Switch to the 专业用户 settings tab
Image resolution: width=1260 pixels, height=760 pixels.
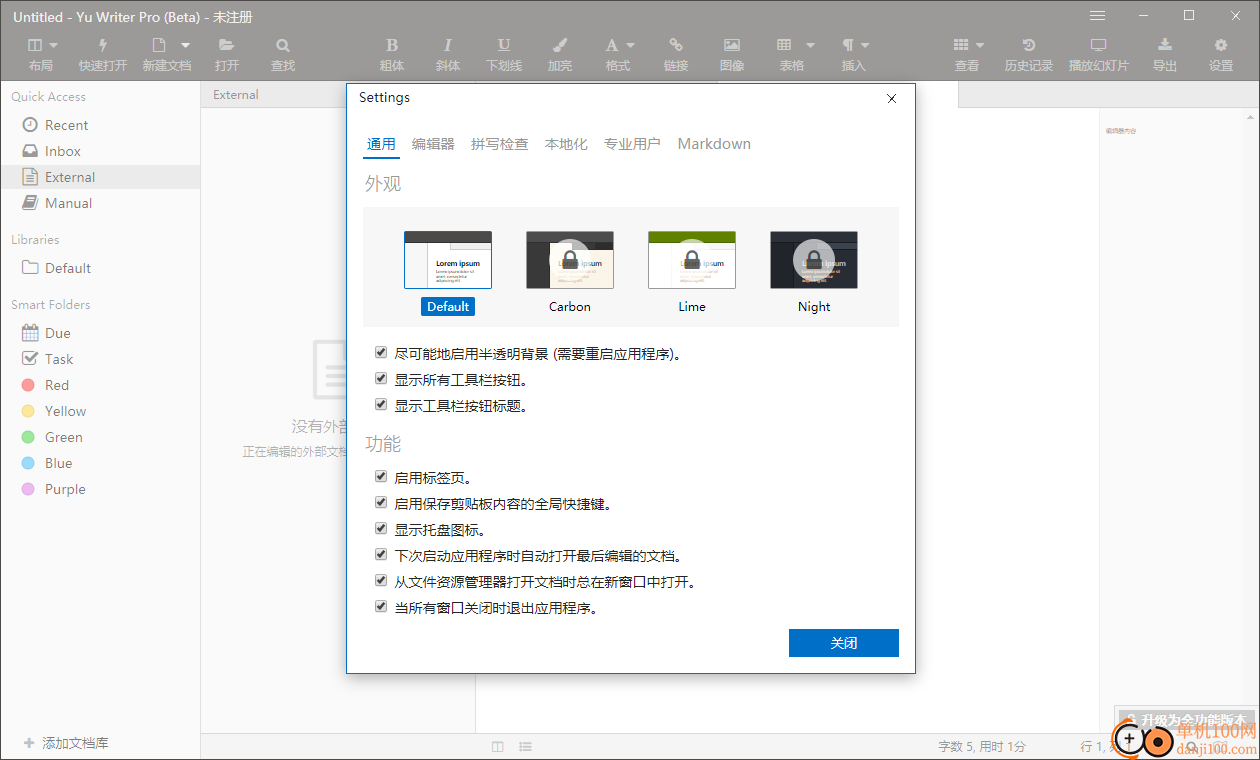632,144
